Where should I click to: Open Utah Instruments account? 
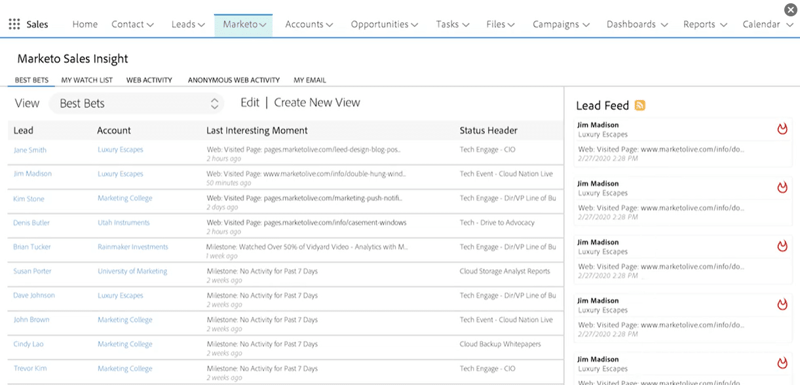coord(123,223)
